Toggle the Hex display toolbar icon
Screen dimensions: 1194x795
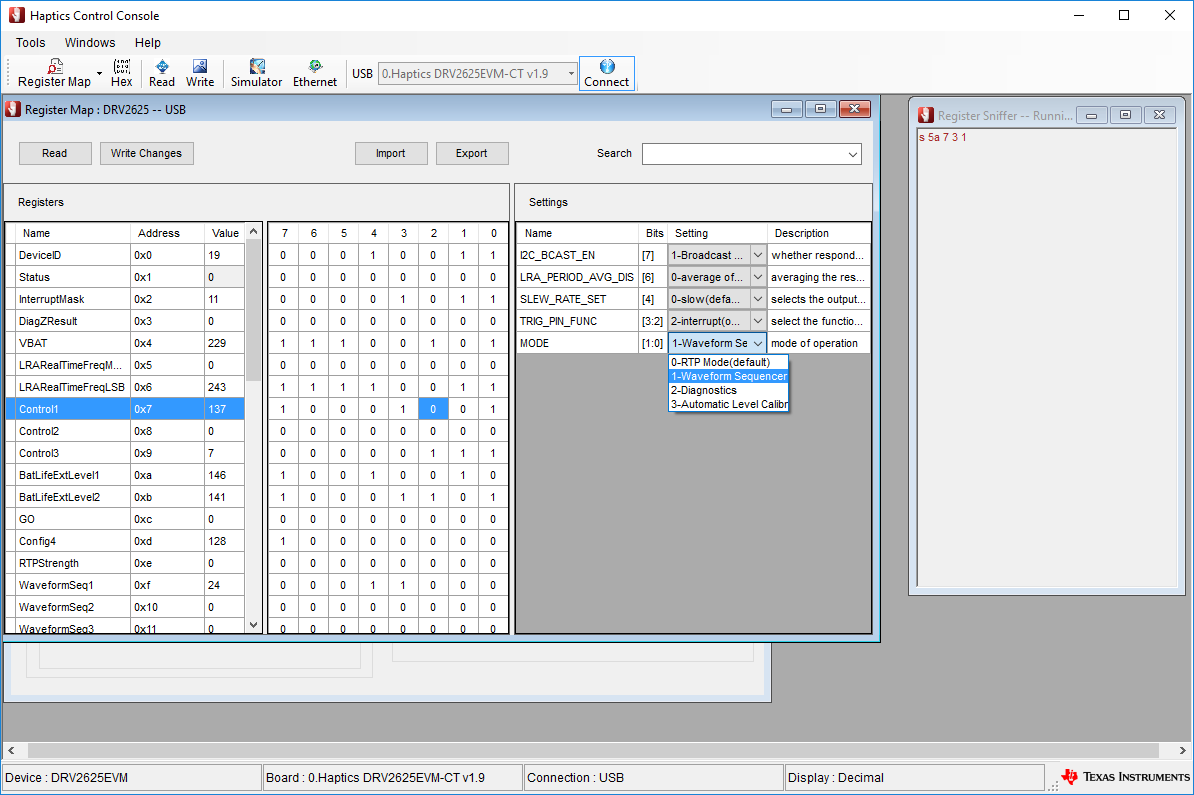coord(121,74)
